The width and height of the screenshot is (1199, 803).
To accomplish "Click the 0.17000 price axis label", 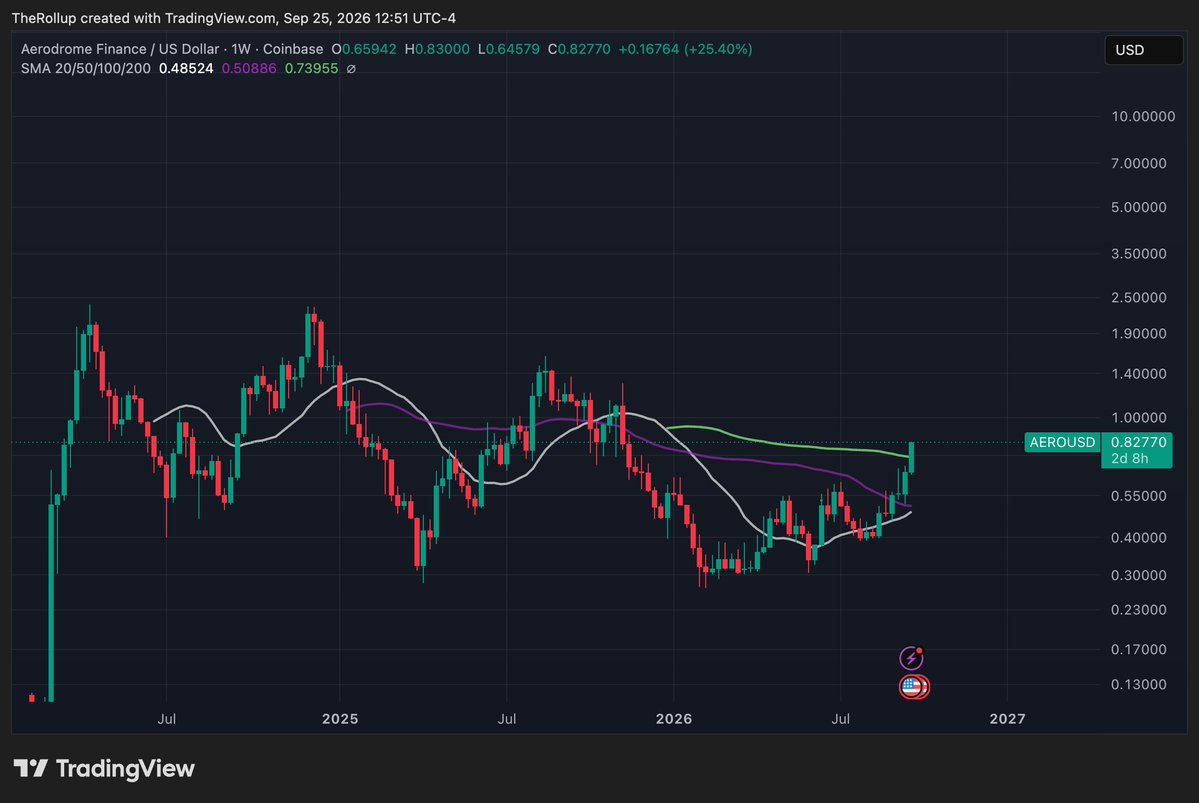I will click(x=1139, y=649).
